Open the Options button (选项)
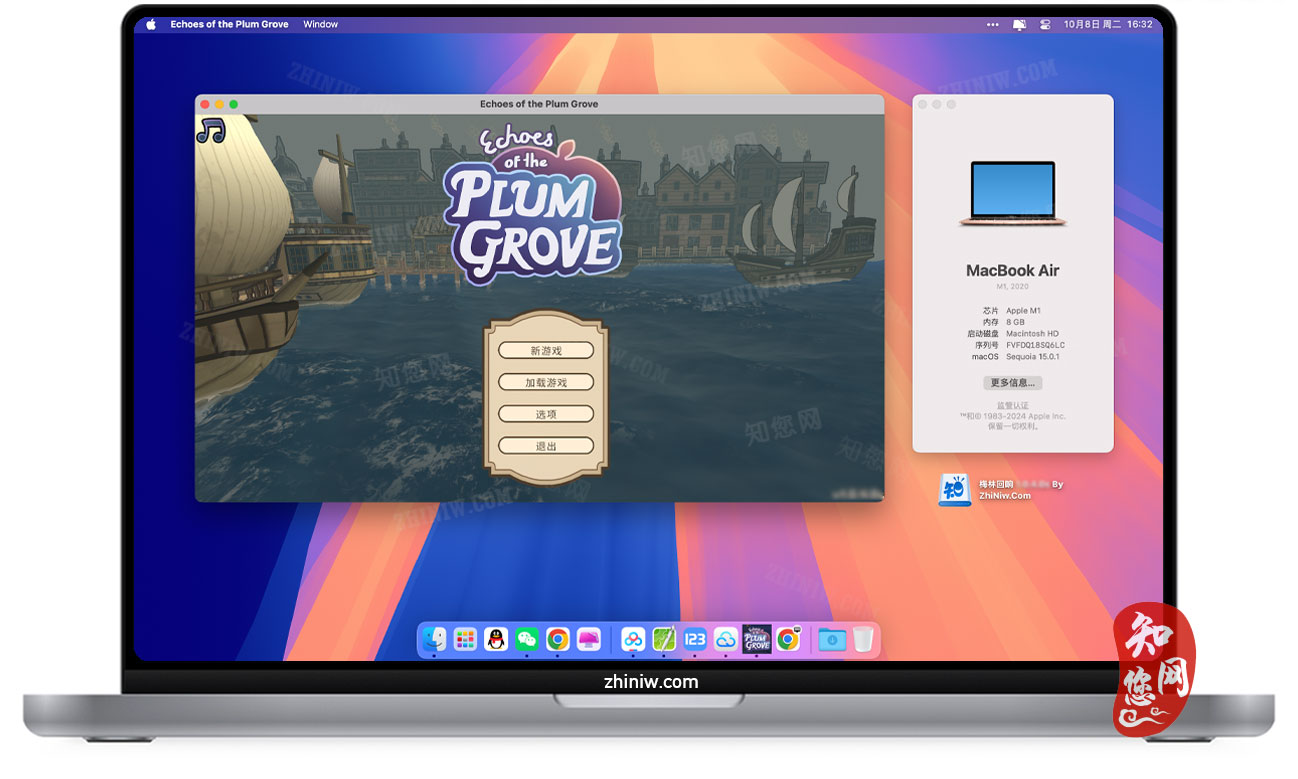The image size is (1298, 779). [x=546, y=414]
